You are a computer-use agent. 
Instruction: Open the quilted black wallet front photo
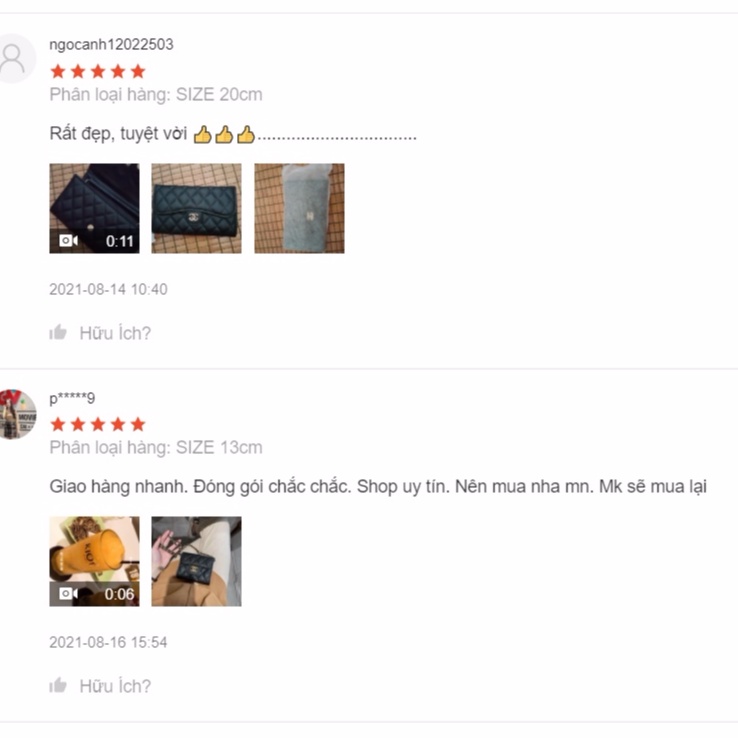click(196, 208)
